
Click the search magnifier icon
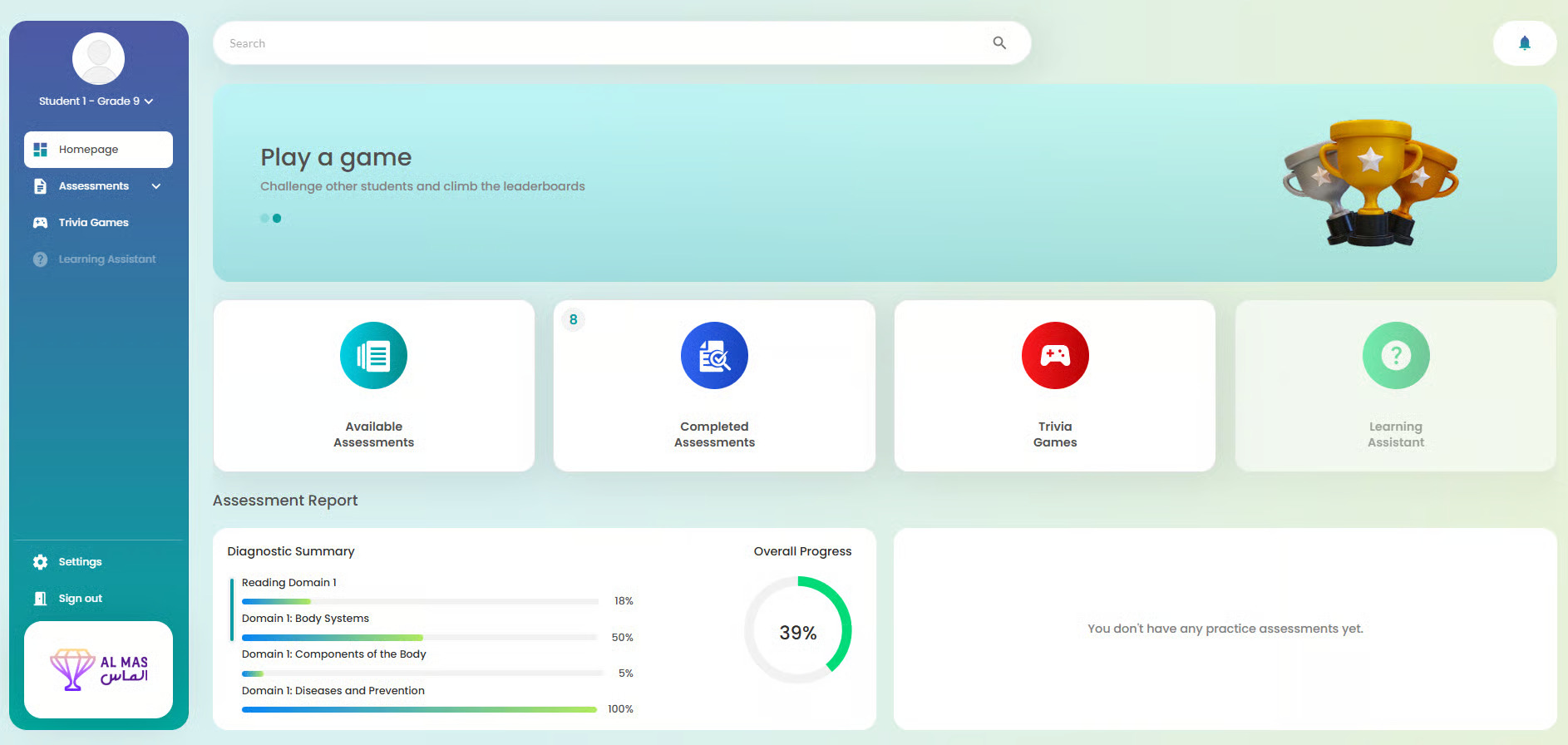pyautogui.click(x=999, y=43)
